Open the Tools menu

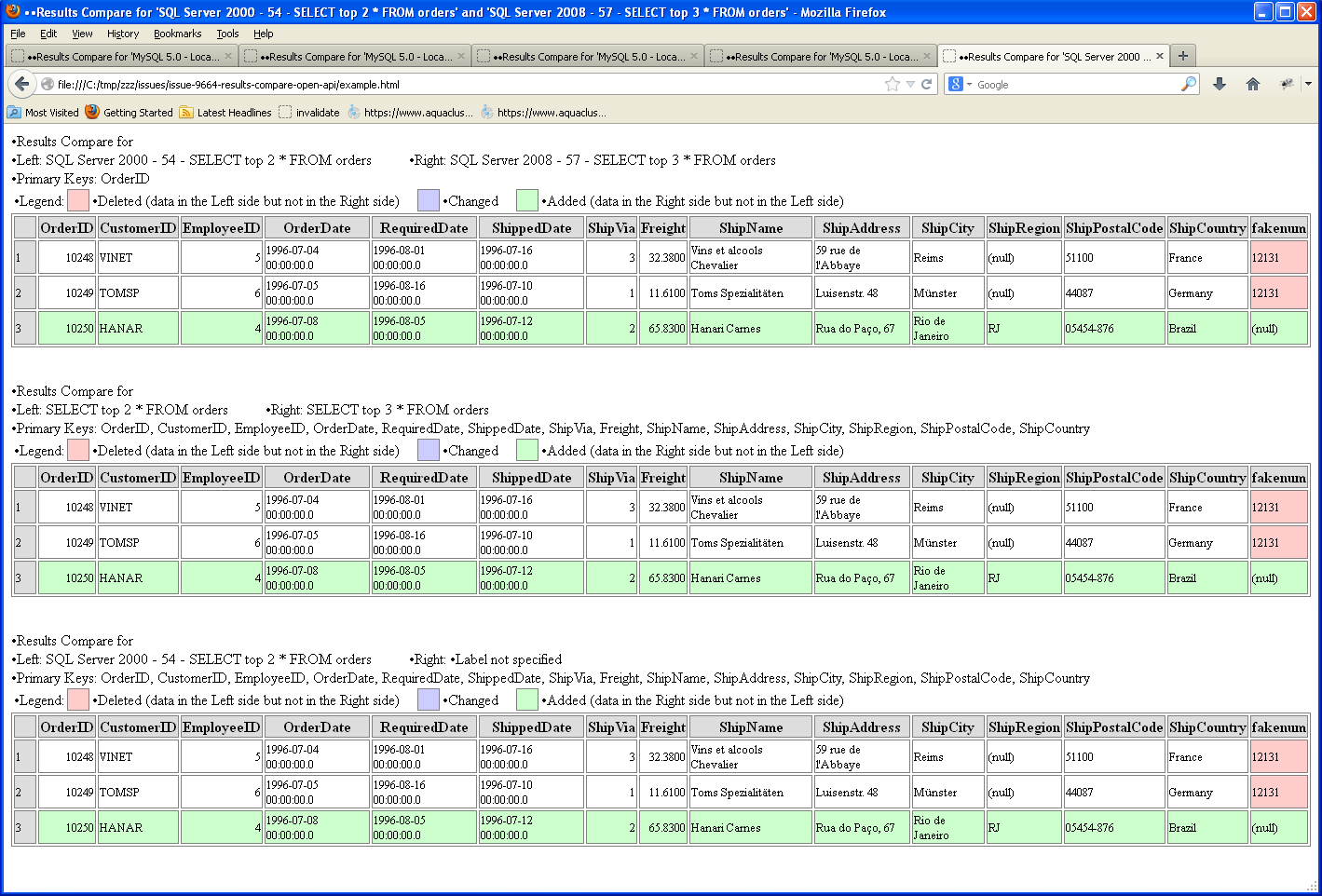click(227, 34)
